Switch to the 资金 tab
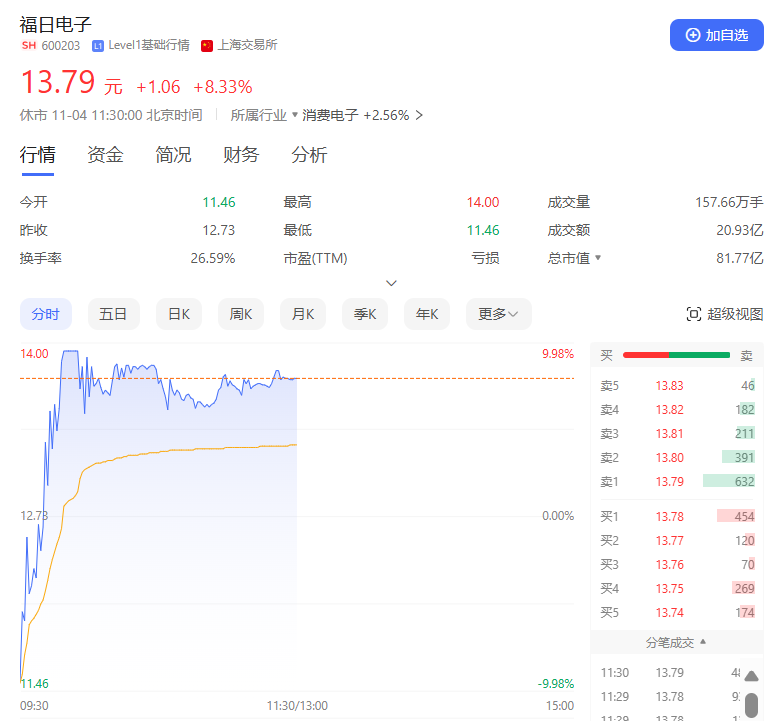769x721 pixels. (x=105, y=155)
